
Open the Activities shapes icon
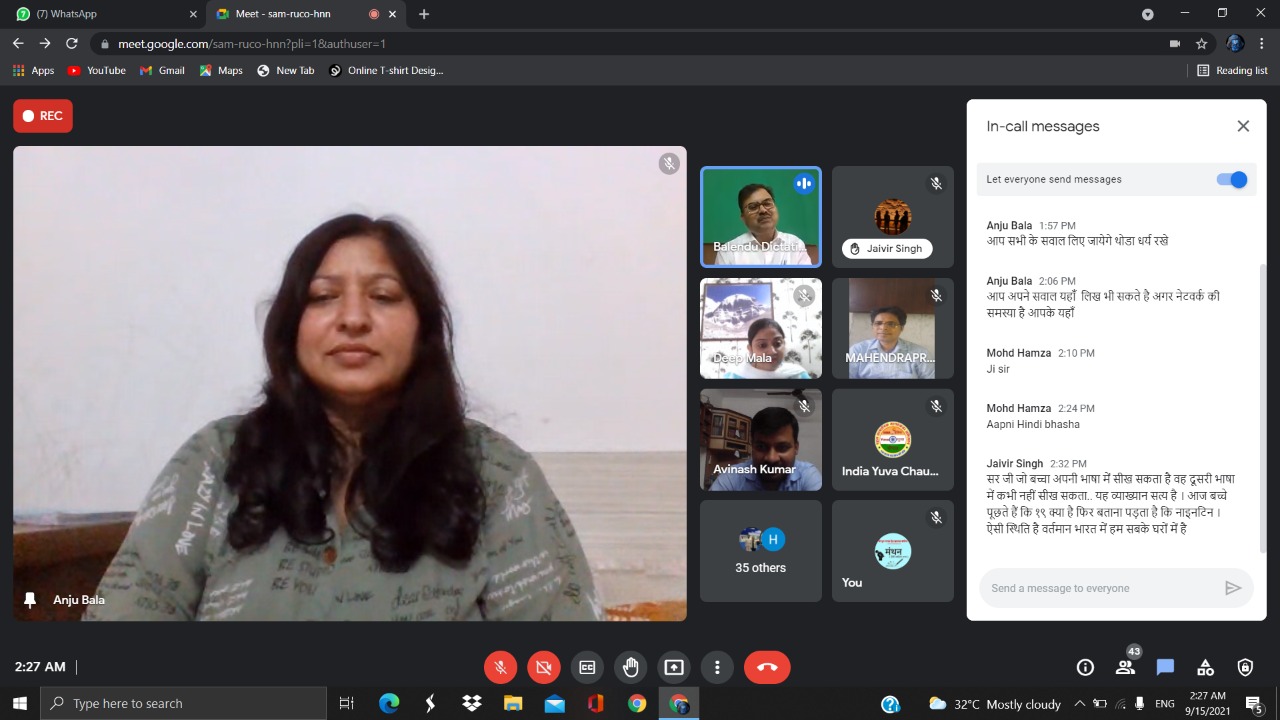[1205, 667]
